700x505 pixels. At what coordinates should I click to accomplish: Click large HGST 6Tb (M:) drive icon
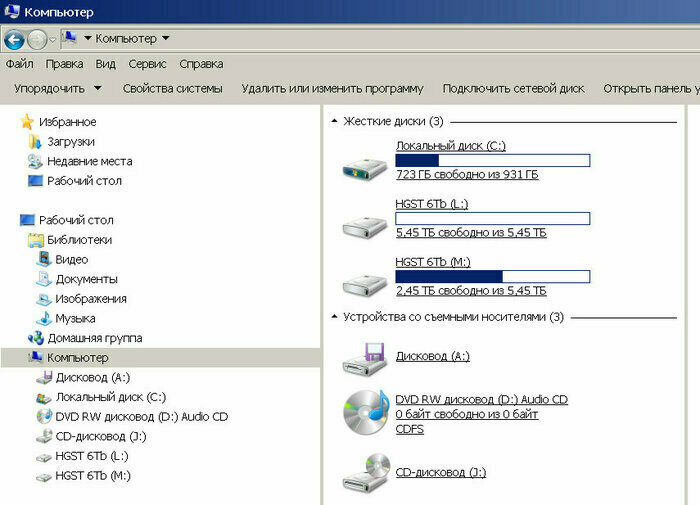365,284
